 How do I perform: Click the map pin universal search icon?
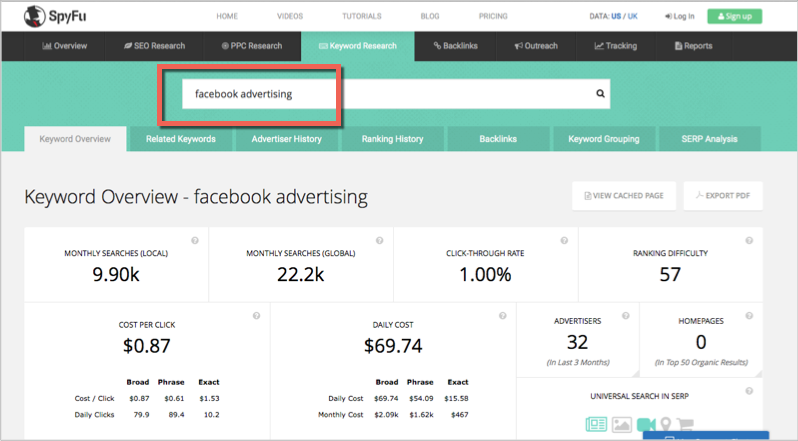(666, 424)
